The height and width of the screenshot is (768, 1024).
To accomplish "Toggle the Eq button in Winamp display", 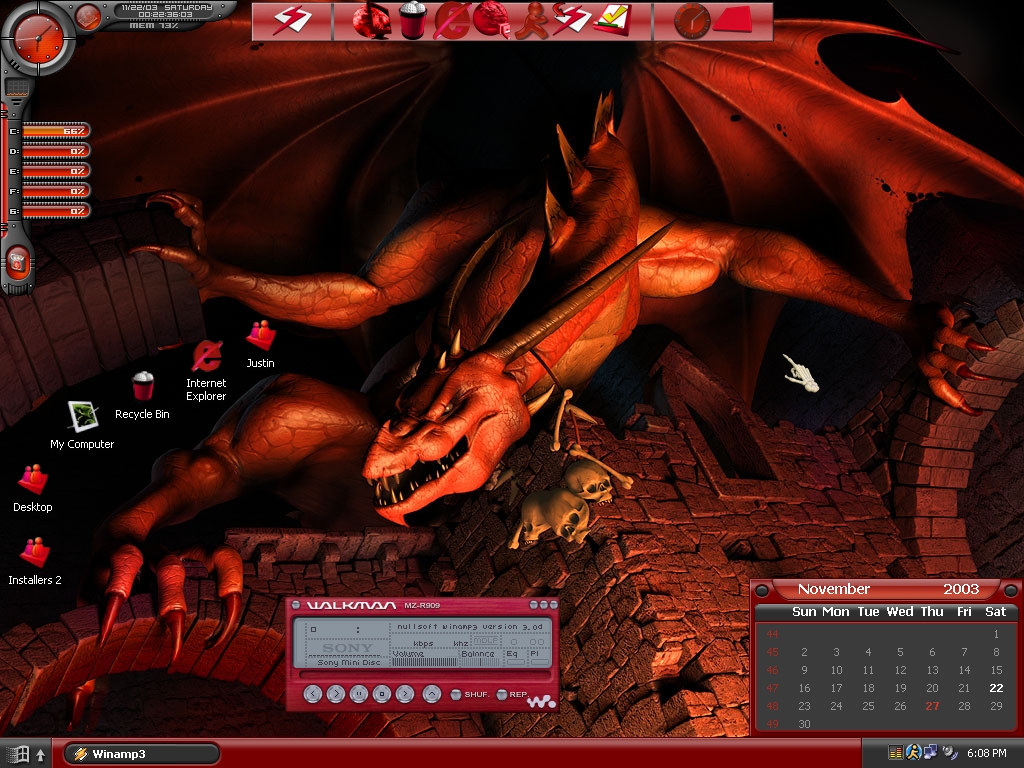I will (514, 657).
